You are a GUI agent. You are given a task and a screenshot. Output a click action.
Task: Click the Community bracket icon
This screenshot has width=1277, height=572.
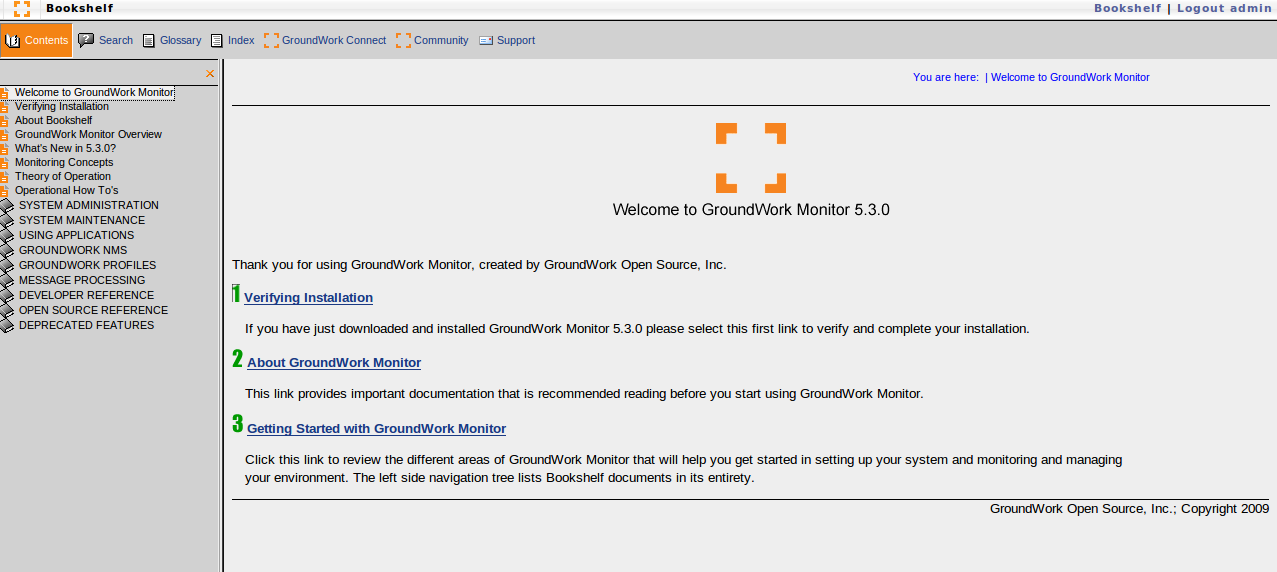click(403, 41)
